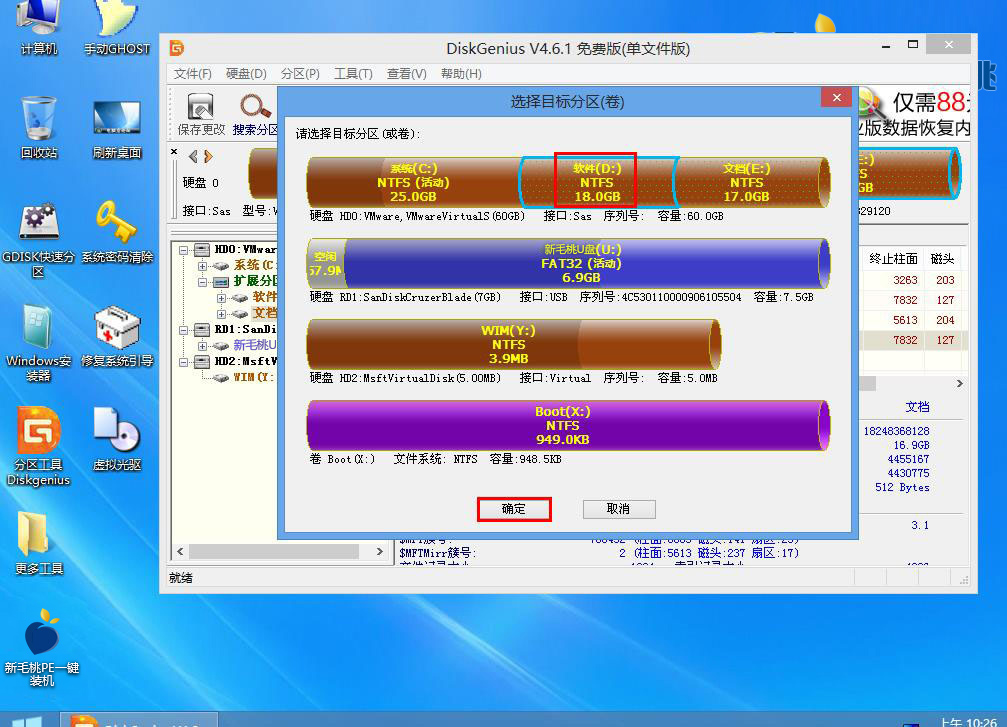
Task: Collapse the HD0:VMware disk tree node
Action: pyautogui.click(x=184, y=250)
